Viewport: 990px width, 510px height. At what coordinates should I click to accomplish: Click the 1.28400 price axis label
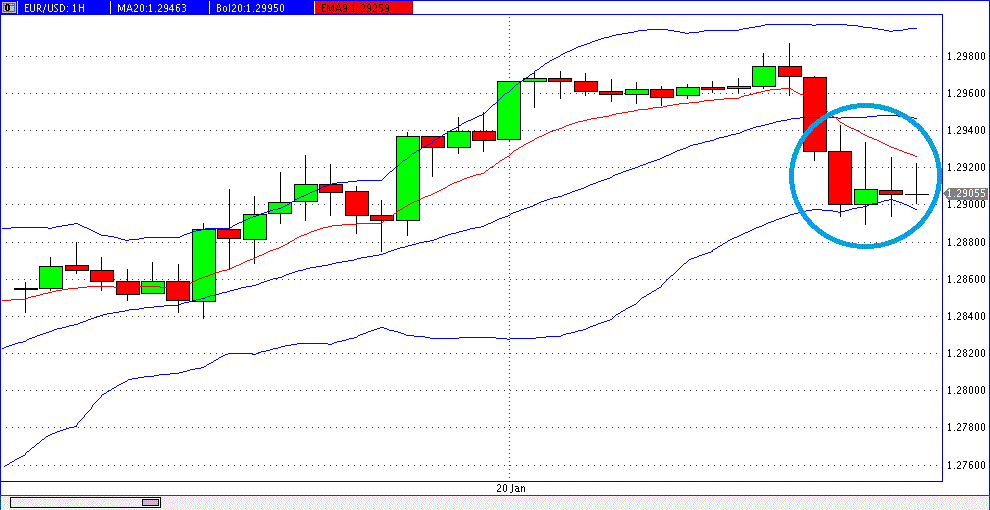click(965, 317)
